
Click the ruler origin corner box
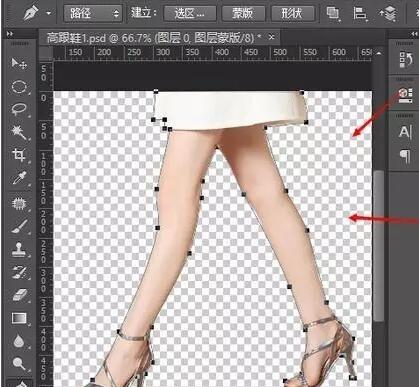coord(46,53)
